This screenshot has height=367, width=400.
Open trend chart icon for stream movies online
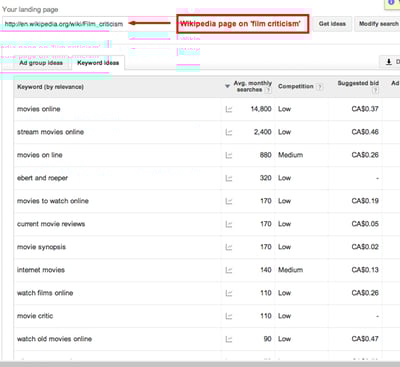pyautogui.click(x=229, y=132)
